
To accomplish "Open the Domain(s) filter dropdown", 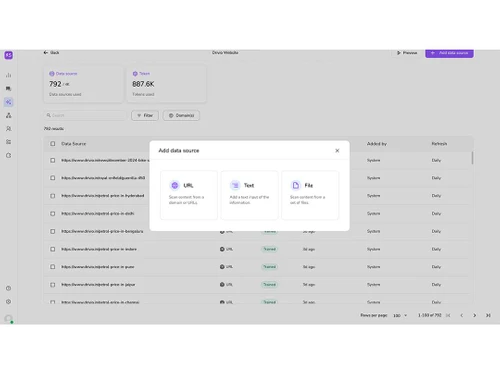I will click(x=181, y=115).
